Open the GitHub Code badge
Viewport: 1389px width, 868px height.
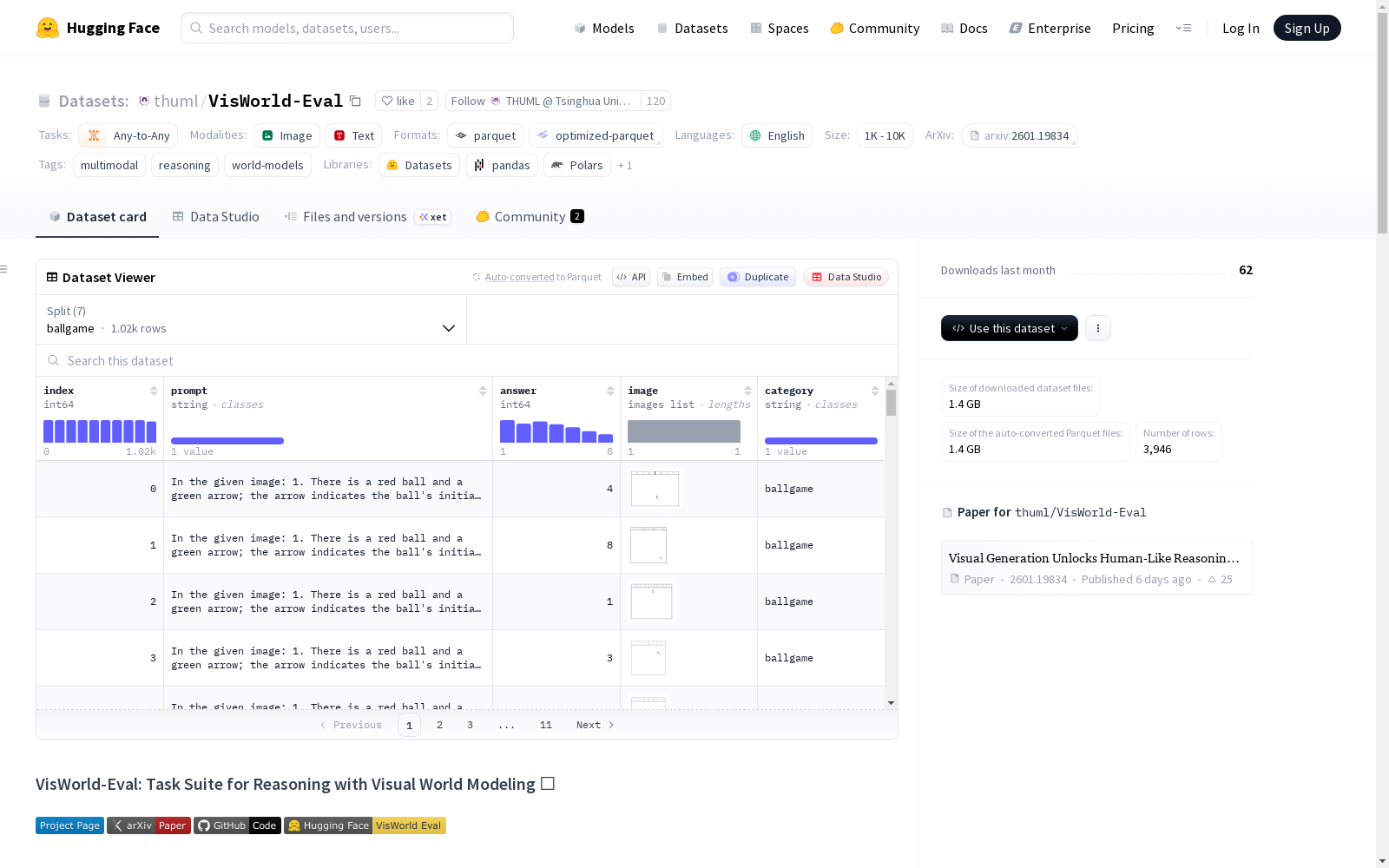tap(237, 825)
